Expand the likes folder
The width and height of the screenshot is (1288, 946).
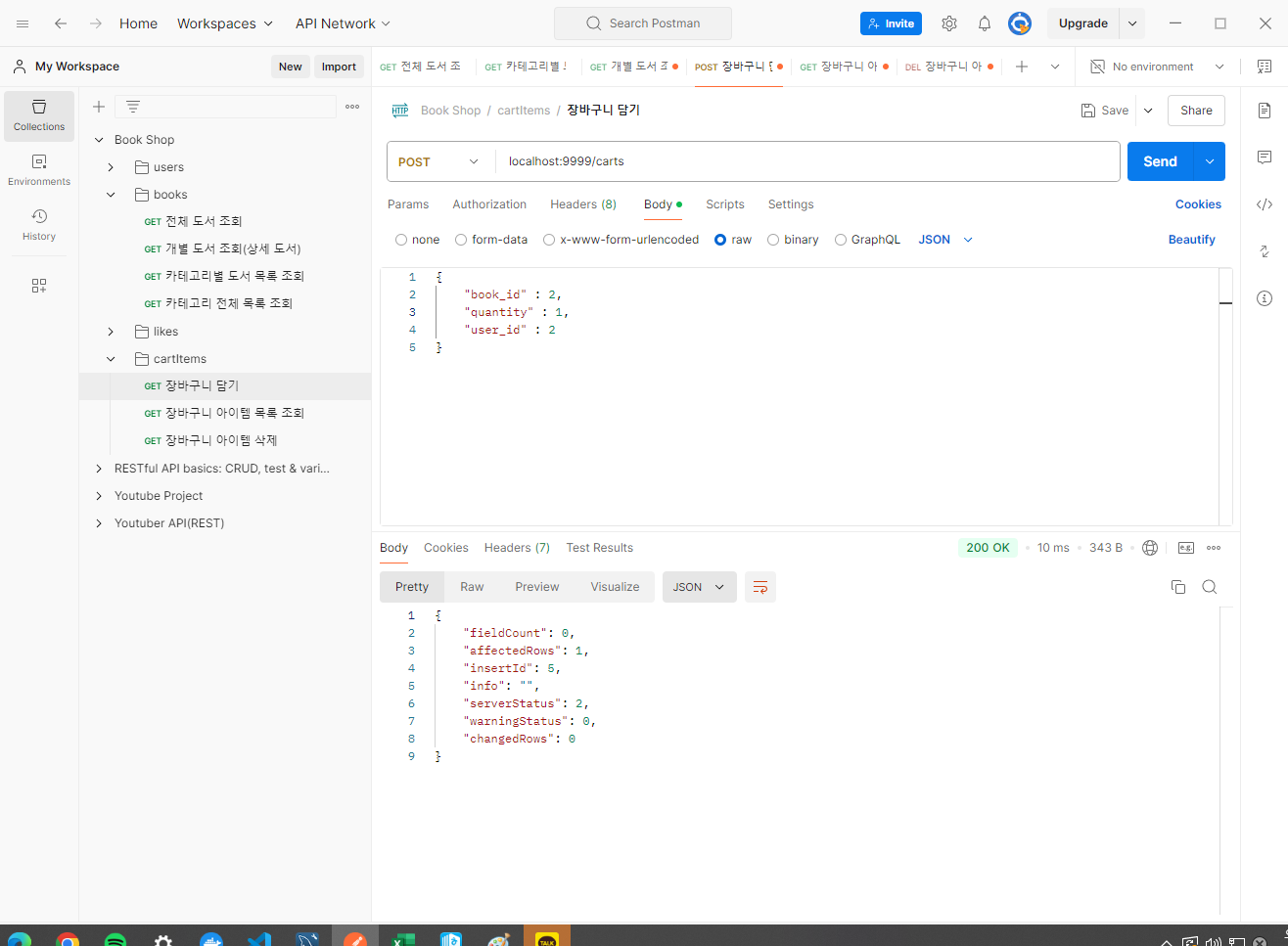111,332
